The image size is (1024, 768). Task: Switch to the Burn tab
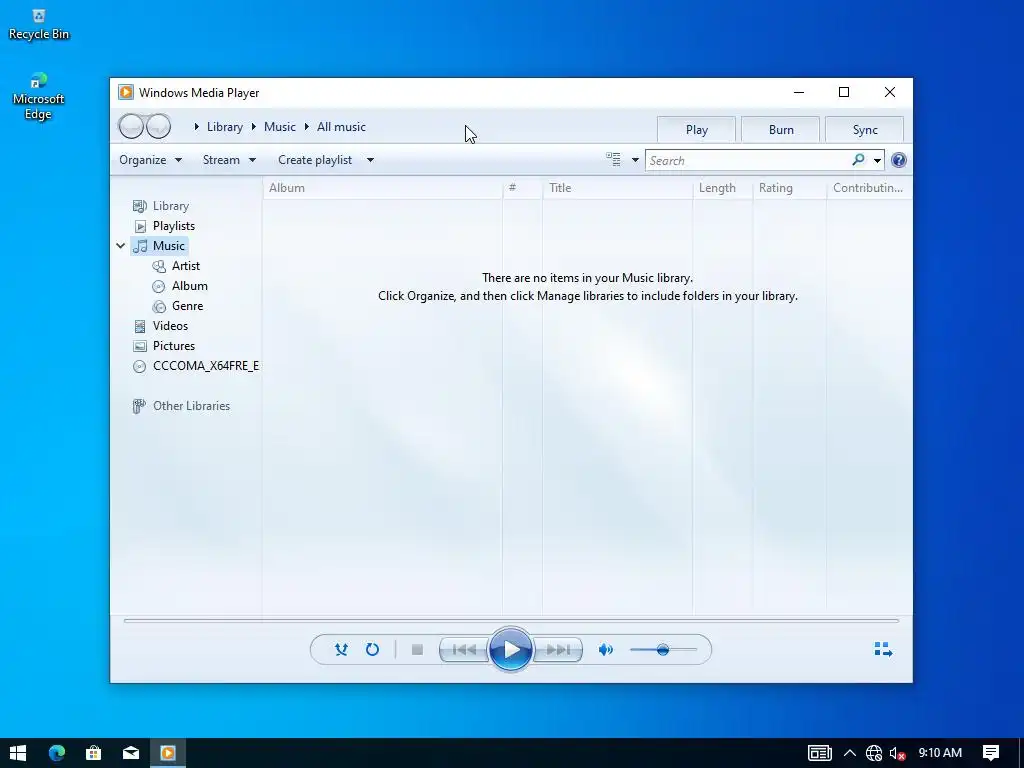click(780, 129)
